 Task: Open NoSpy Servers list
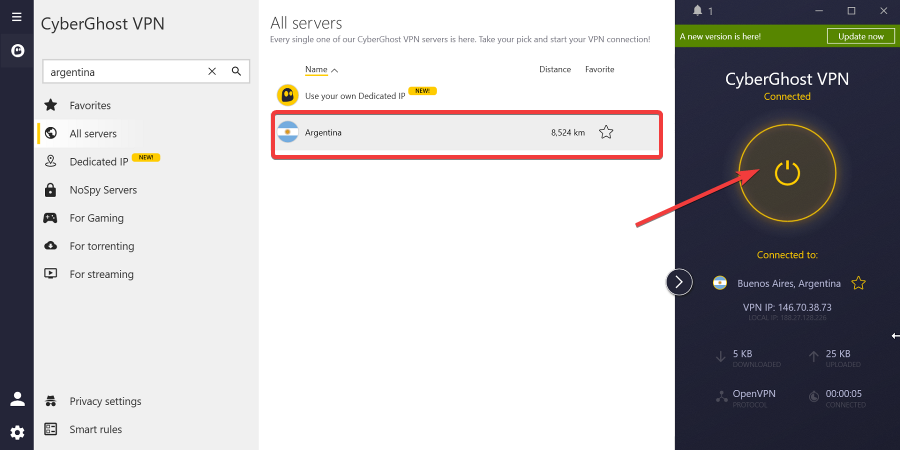coord(103,190)
